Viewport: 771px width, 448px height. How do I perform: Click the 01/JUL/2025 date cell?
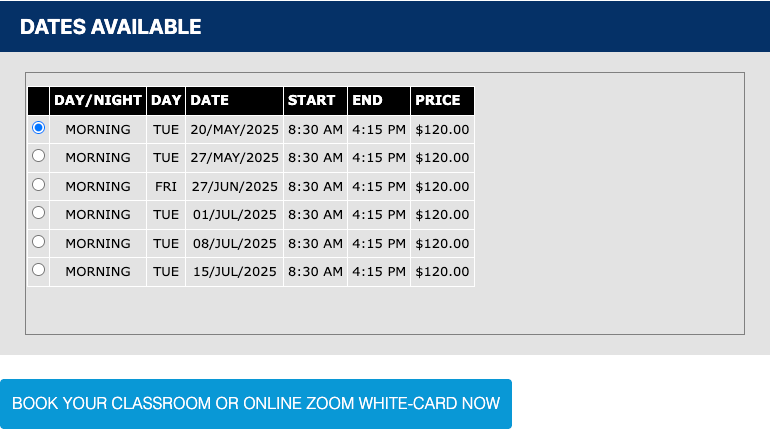tap(234, 214)
